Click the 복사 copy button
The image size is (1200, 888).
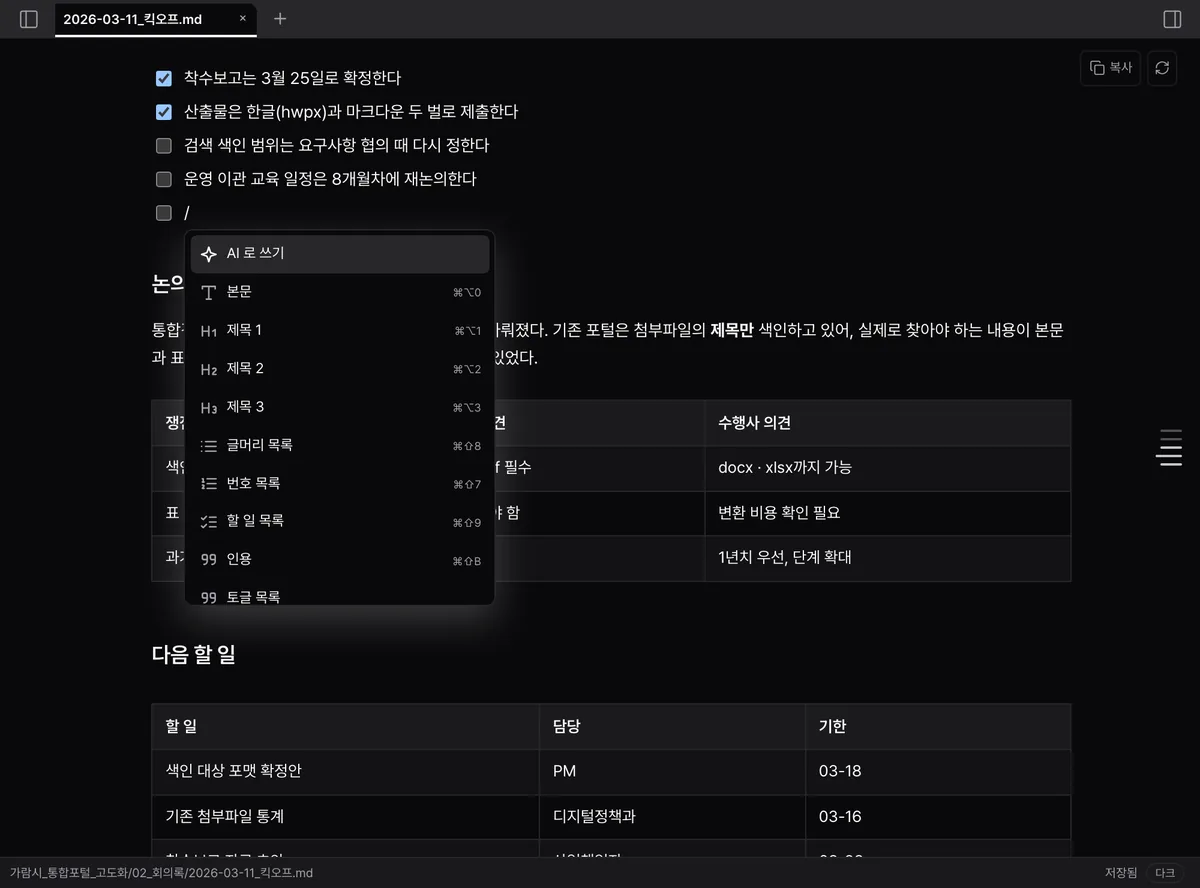pos(1111,68)
